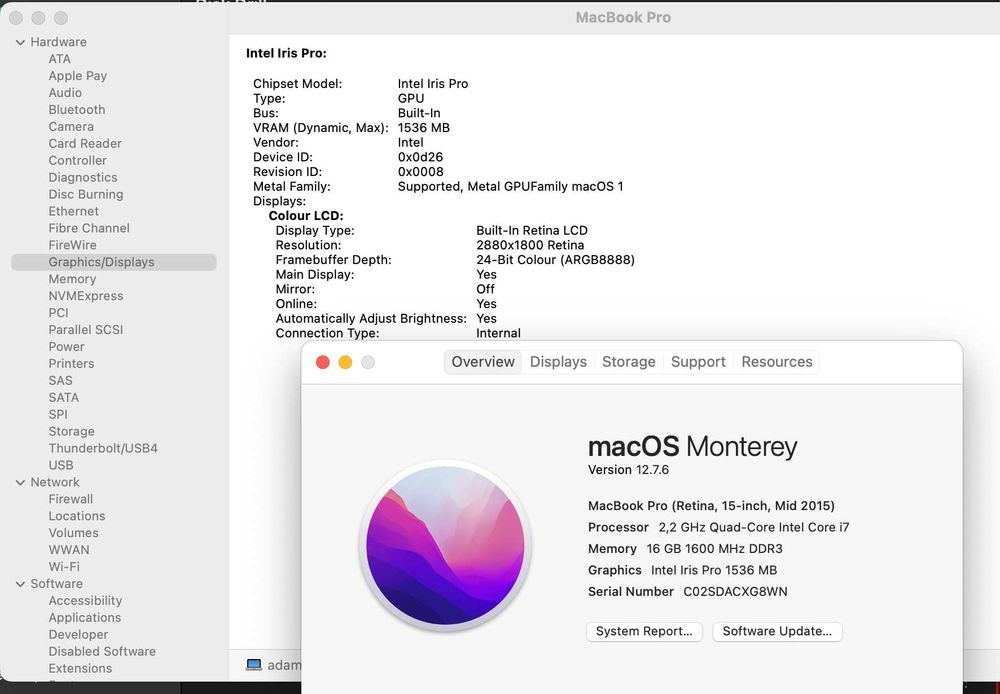Open the Resources tab

pos(777,362)
